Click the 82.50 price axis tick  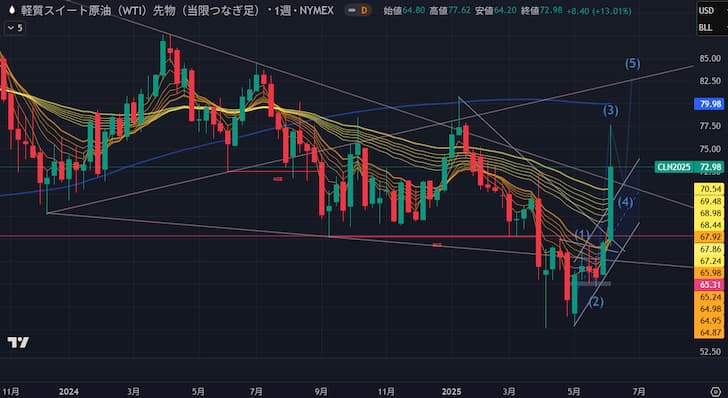[710, 81]
